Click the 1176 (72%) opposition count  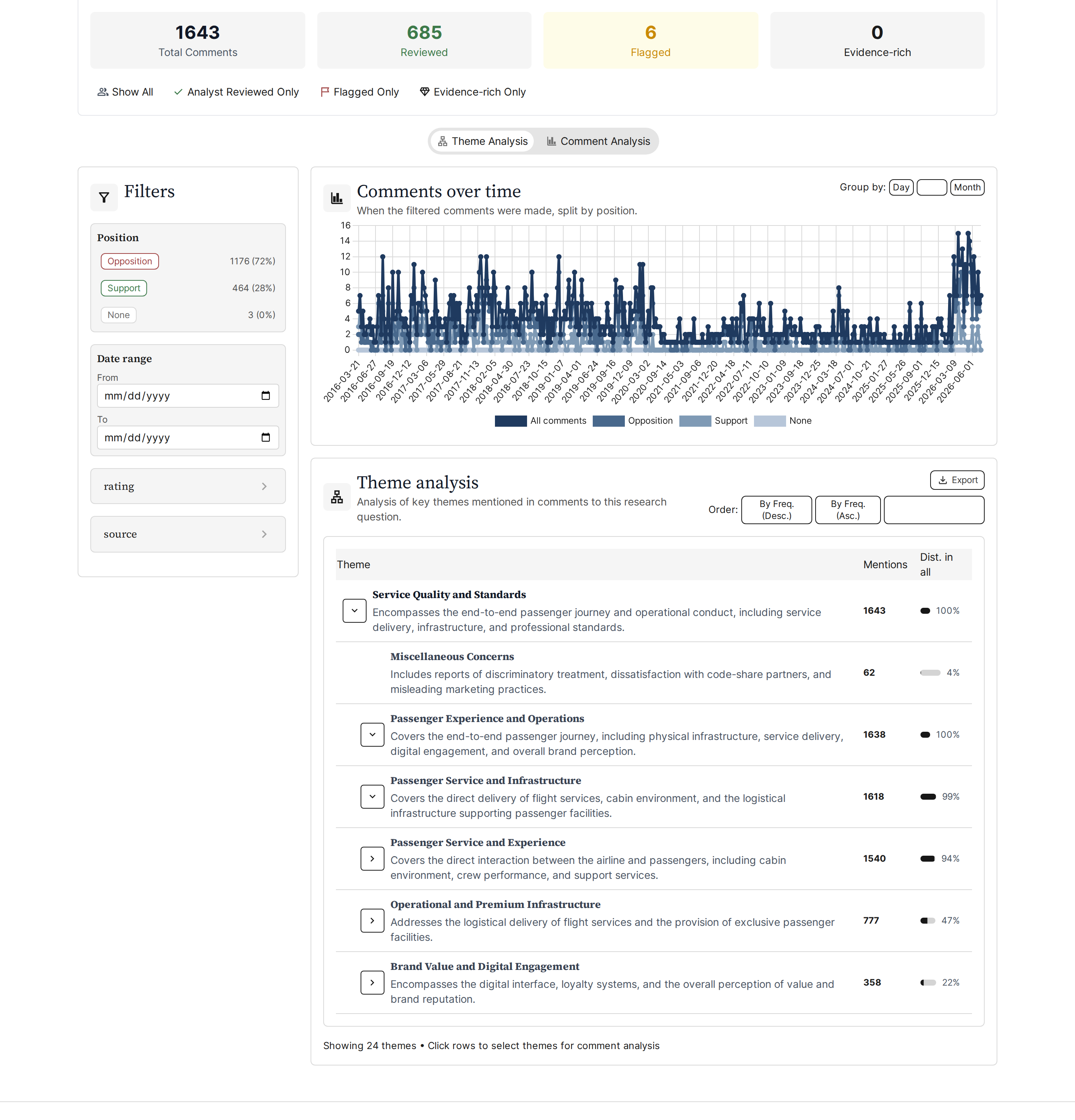(252, 261)
